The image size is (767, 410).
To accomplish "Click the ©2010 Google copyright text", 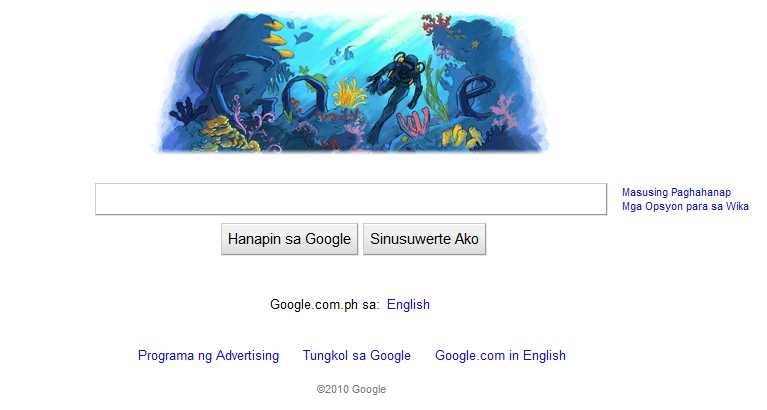I will pos(351,389).
